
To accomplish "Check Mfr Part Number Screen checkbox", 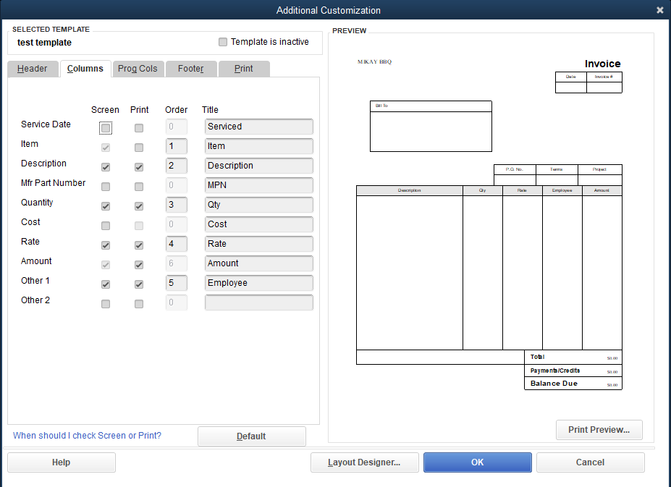I will (x=106, y=187).
